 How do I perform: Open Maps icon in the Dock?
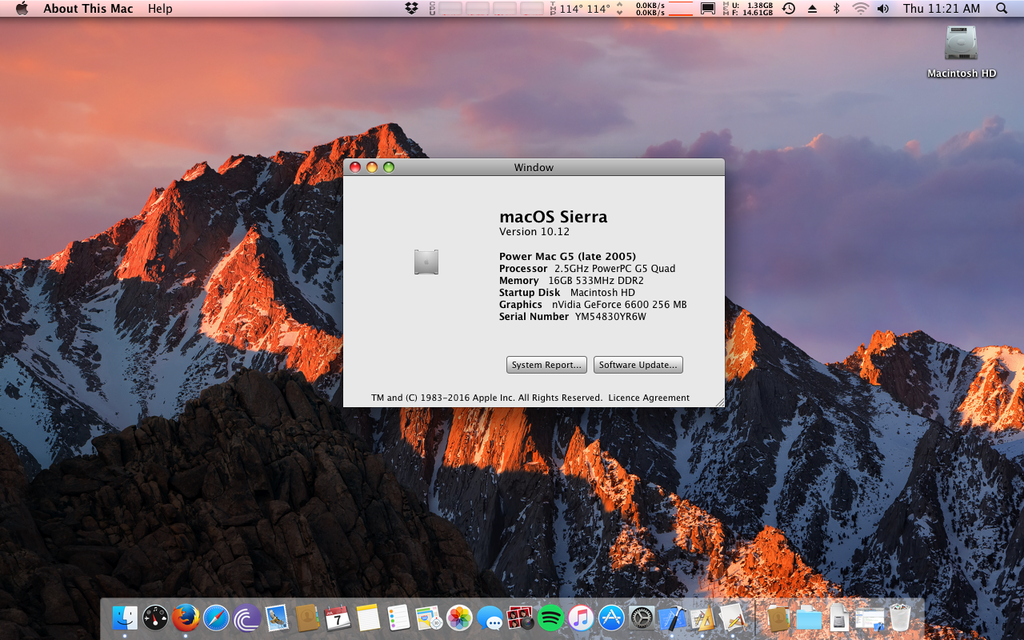tap(428, 617)
